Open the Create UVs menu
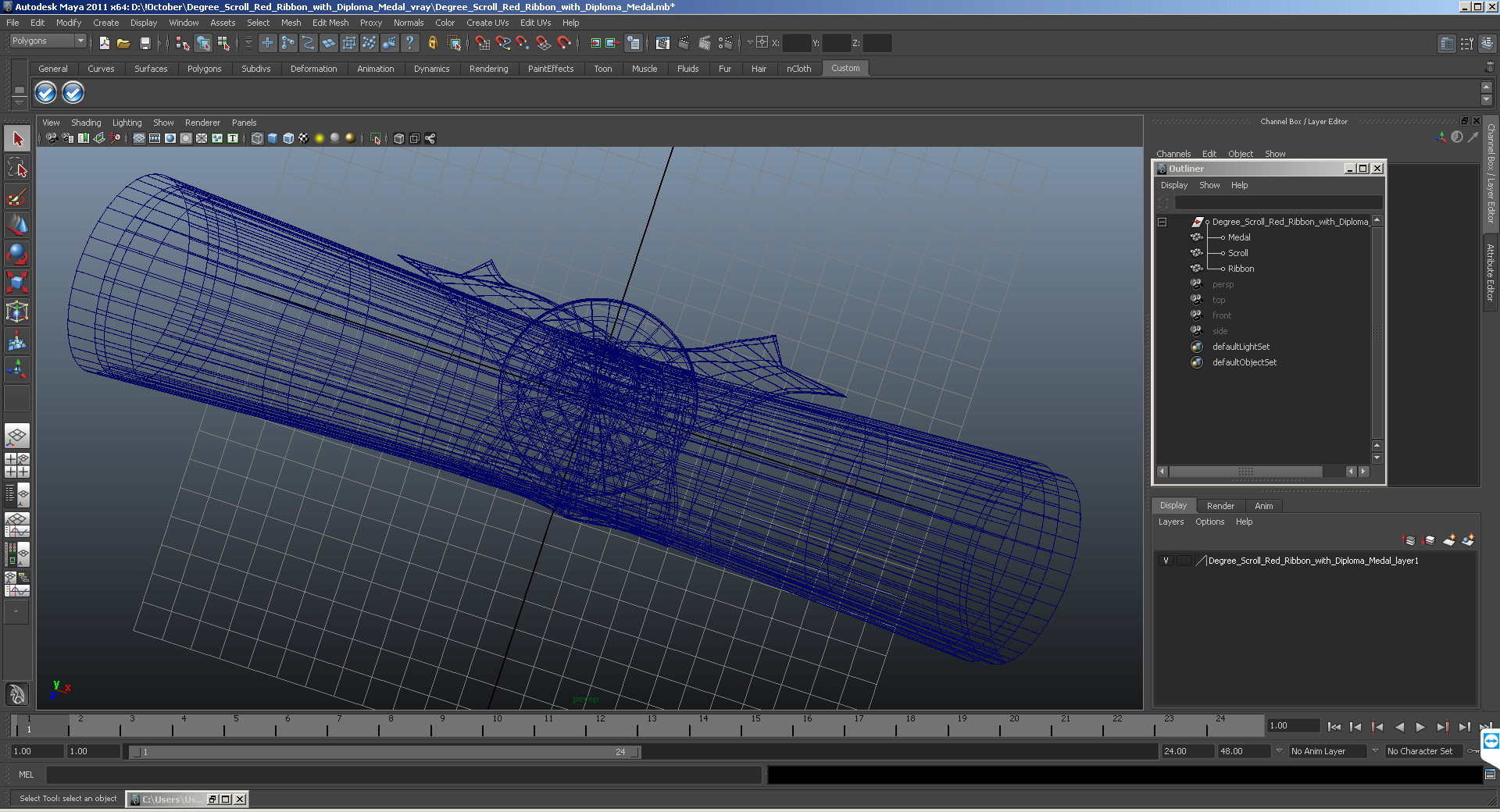The height and width of the screenshot is (812, 1500). [487, 23]
